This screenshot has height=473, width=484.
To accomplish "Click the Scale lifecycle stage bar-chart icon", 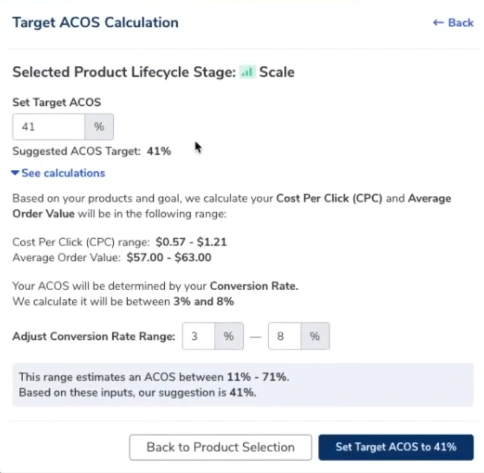I will pos(247,72).
